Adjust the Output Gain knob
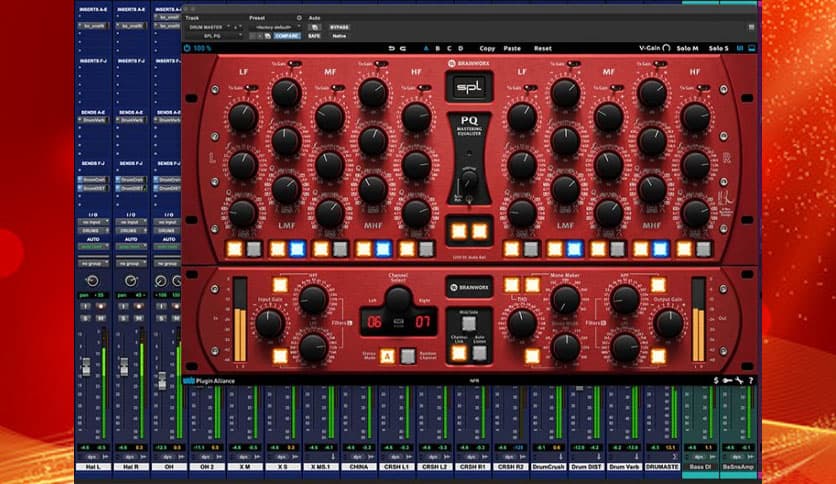The image size is (836, 484). point(668,323)
